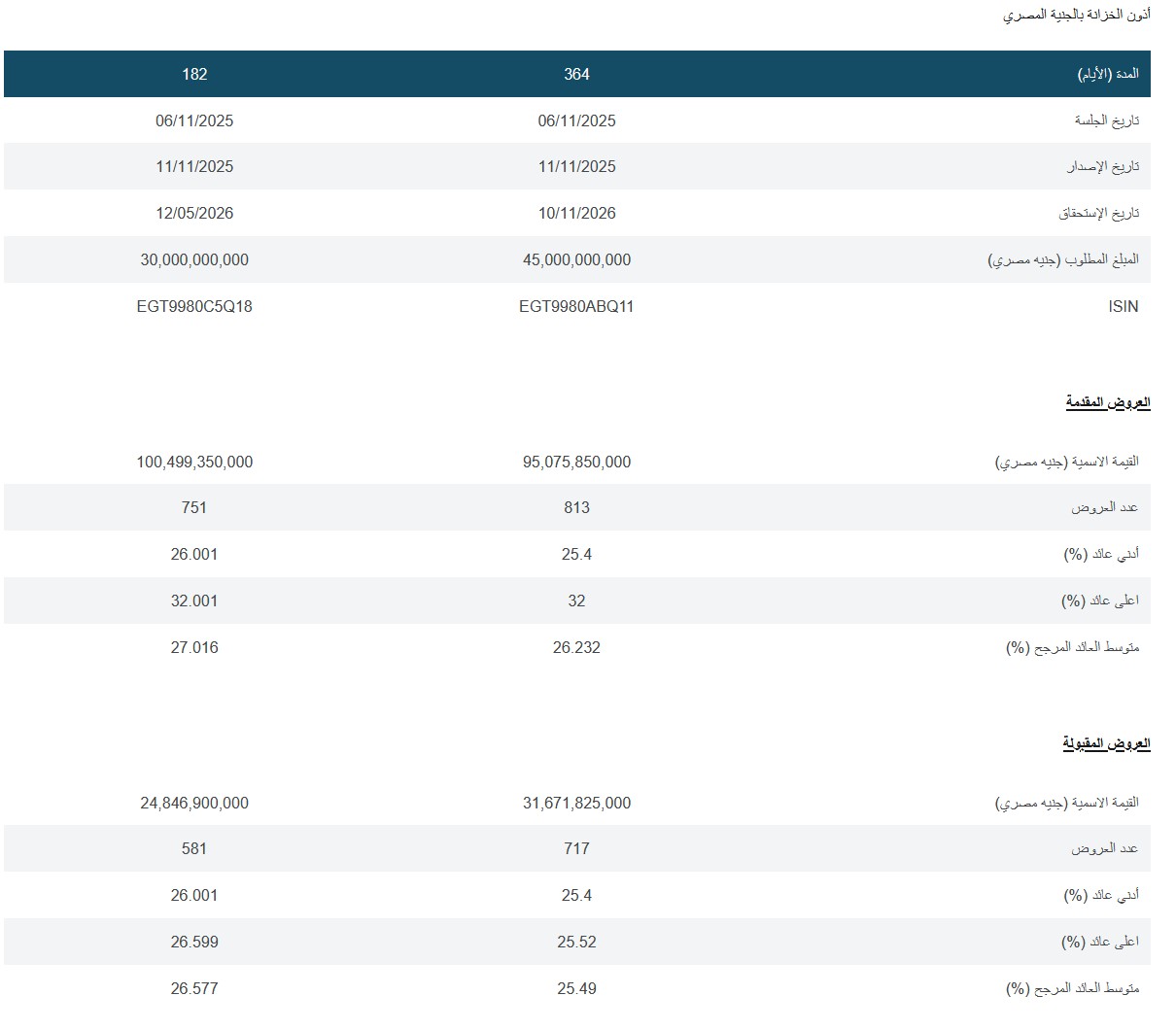Screen dimensions: 1176x1030
Task: Select the submitted nominal value 100,499,350,000
Action: point(194,462)
